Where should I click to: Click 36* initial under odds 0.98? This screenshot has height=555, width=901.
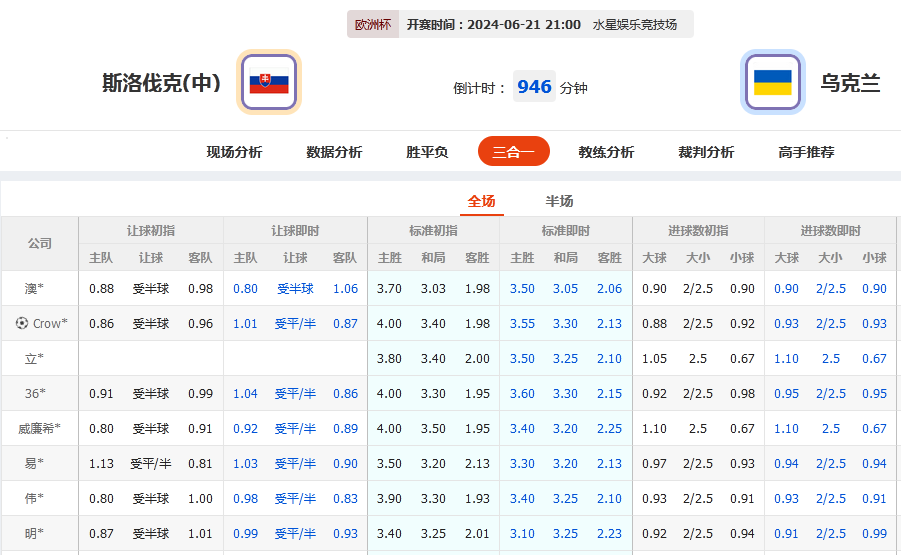(x=742, y=394)
